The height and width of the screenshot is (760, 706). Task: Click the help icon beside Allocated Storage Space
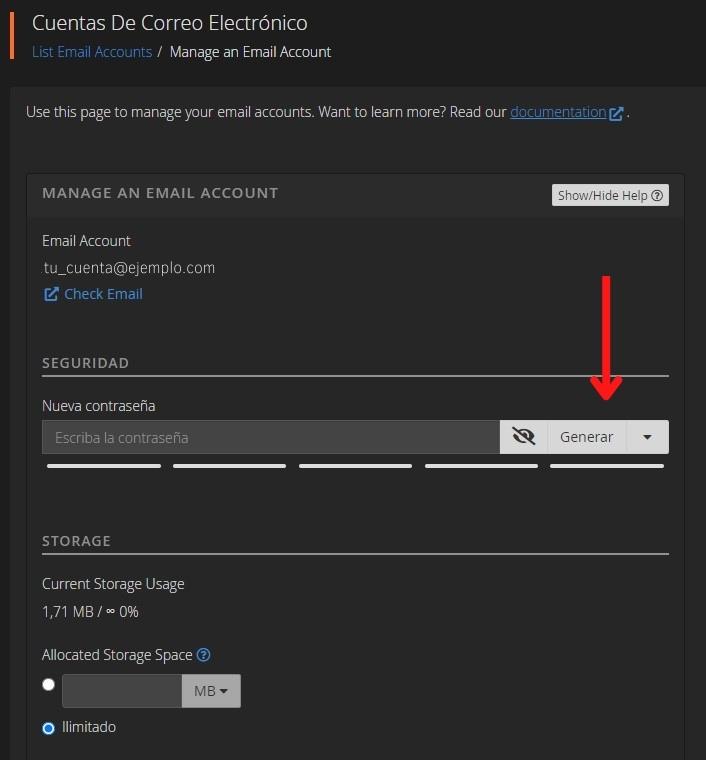click(204, 655)
